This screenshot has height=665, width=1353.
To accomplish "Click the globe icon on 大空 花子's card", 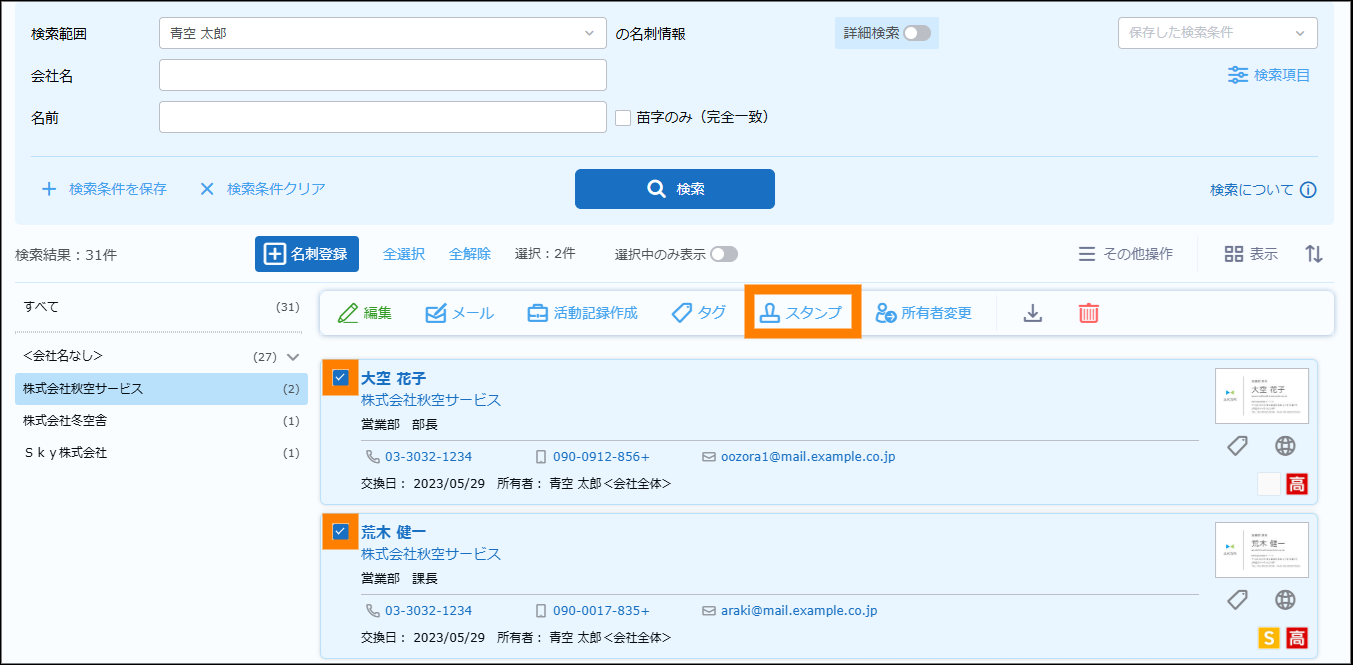I will pyautogui.click(x=1285, y=446).
